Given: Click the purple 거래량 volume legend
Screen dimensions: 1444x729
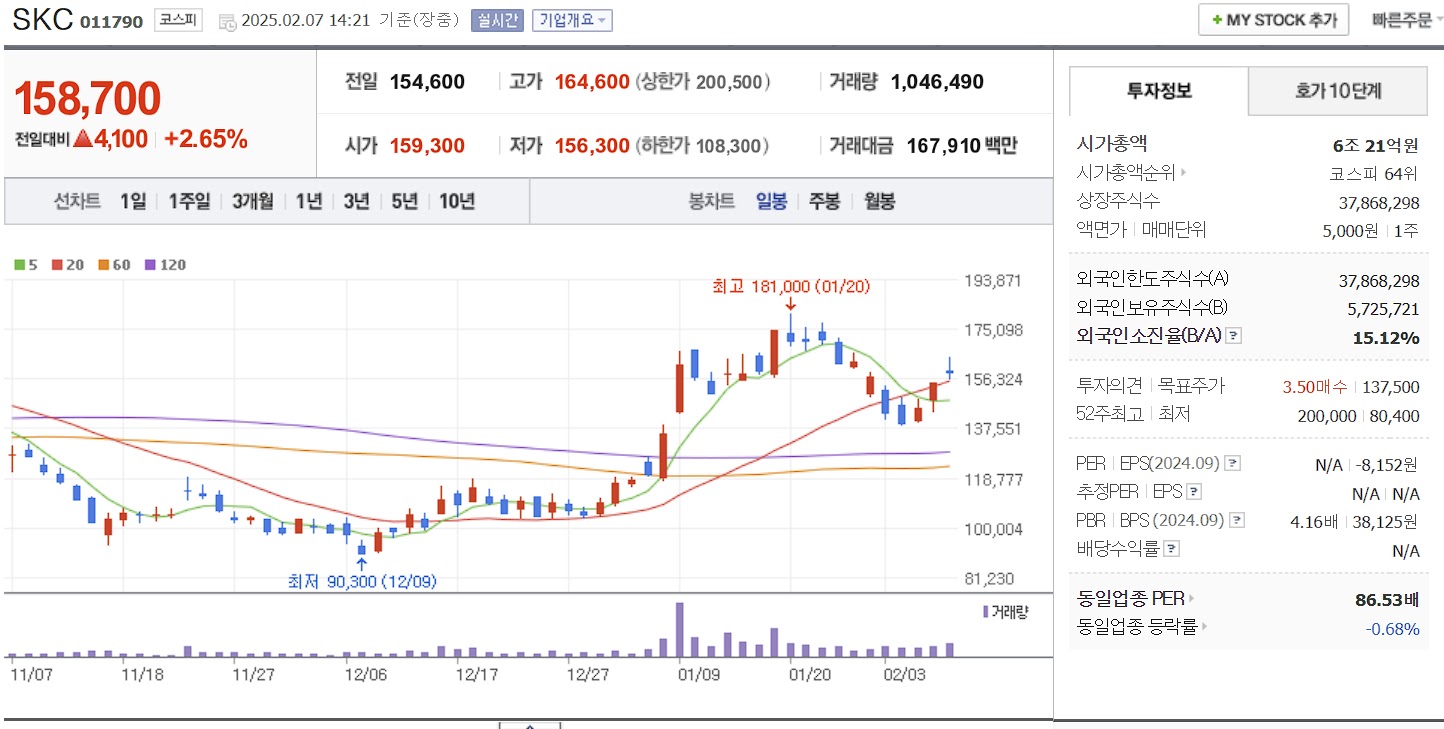Looking at the screenshot, I should pyautogui.click(x=1005, y=611).
